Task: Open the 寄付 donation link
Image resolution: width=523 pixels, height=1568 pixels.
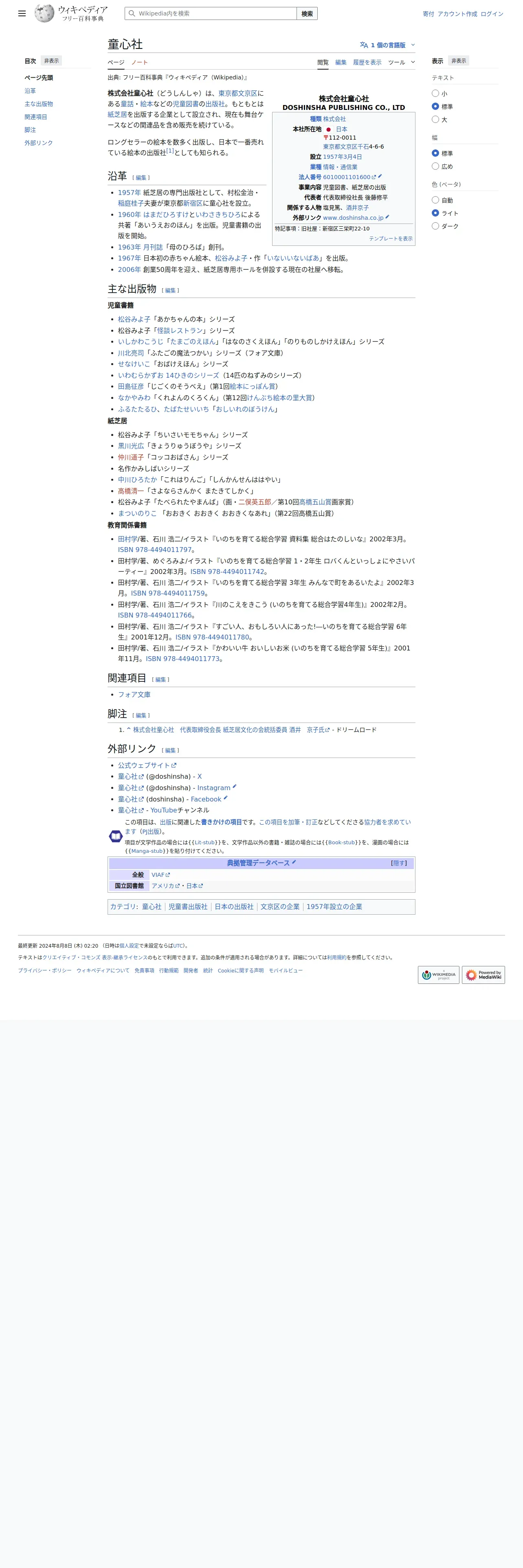Action: (428, 14)
